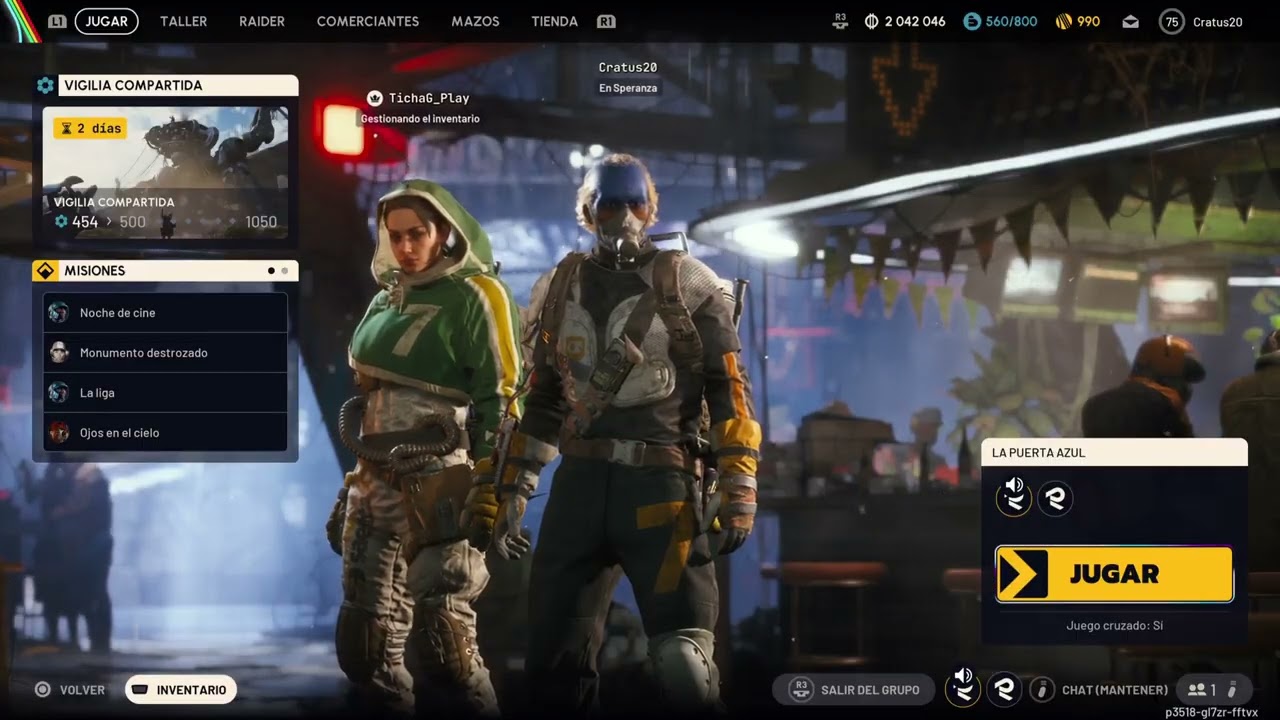1280x720 pixels.
Task: Open the TIENDA tab
Action: [555, 21]
